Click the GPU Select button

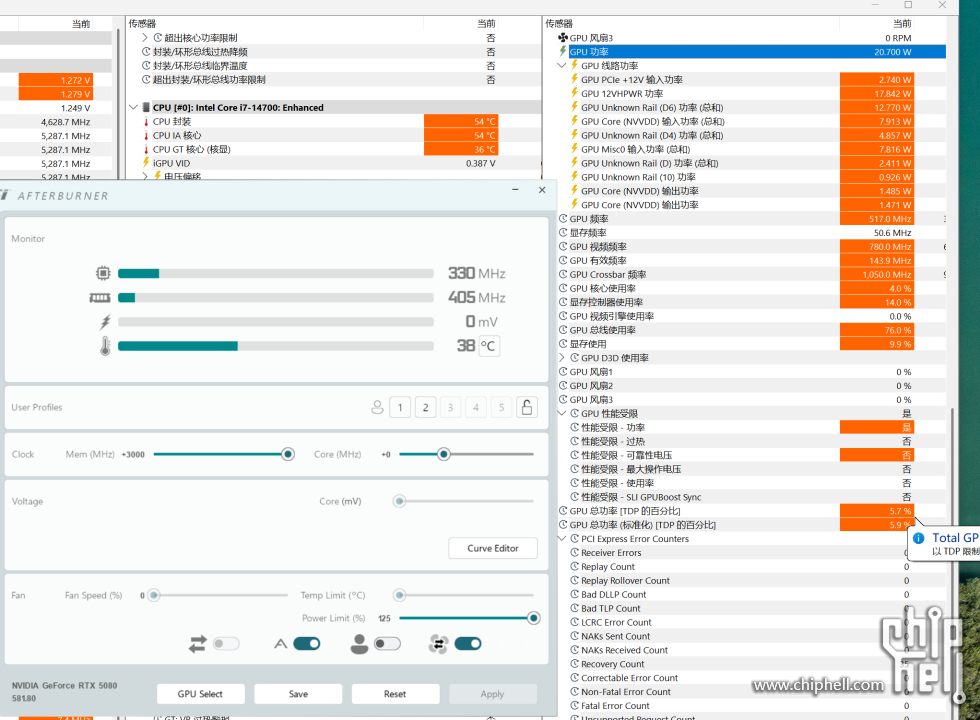coord(200,694)
